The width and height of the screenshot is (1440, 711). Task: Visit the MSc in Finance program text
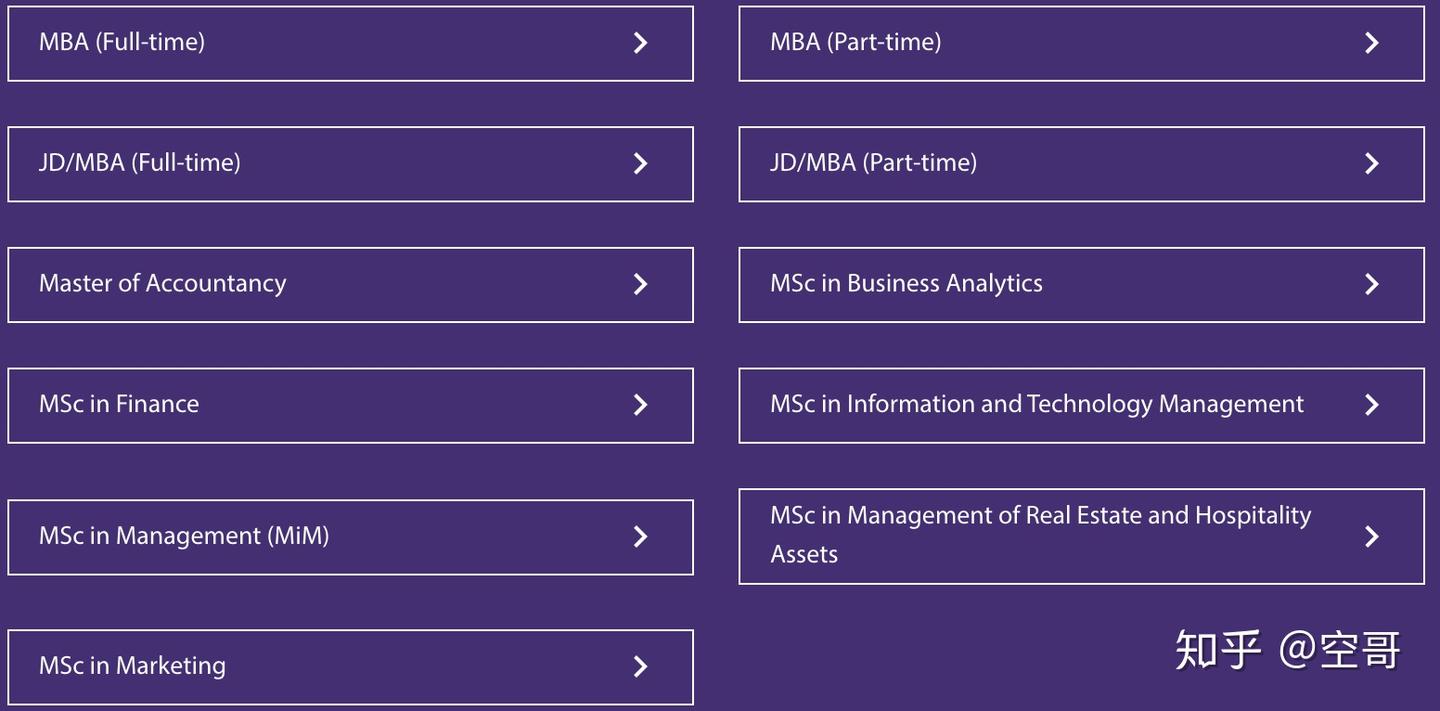[119, 404]
